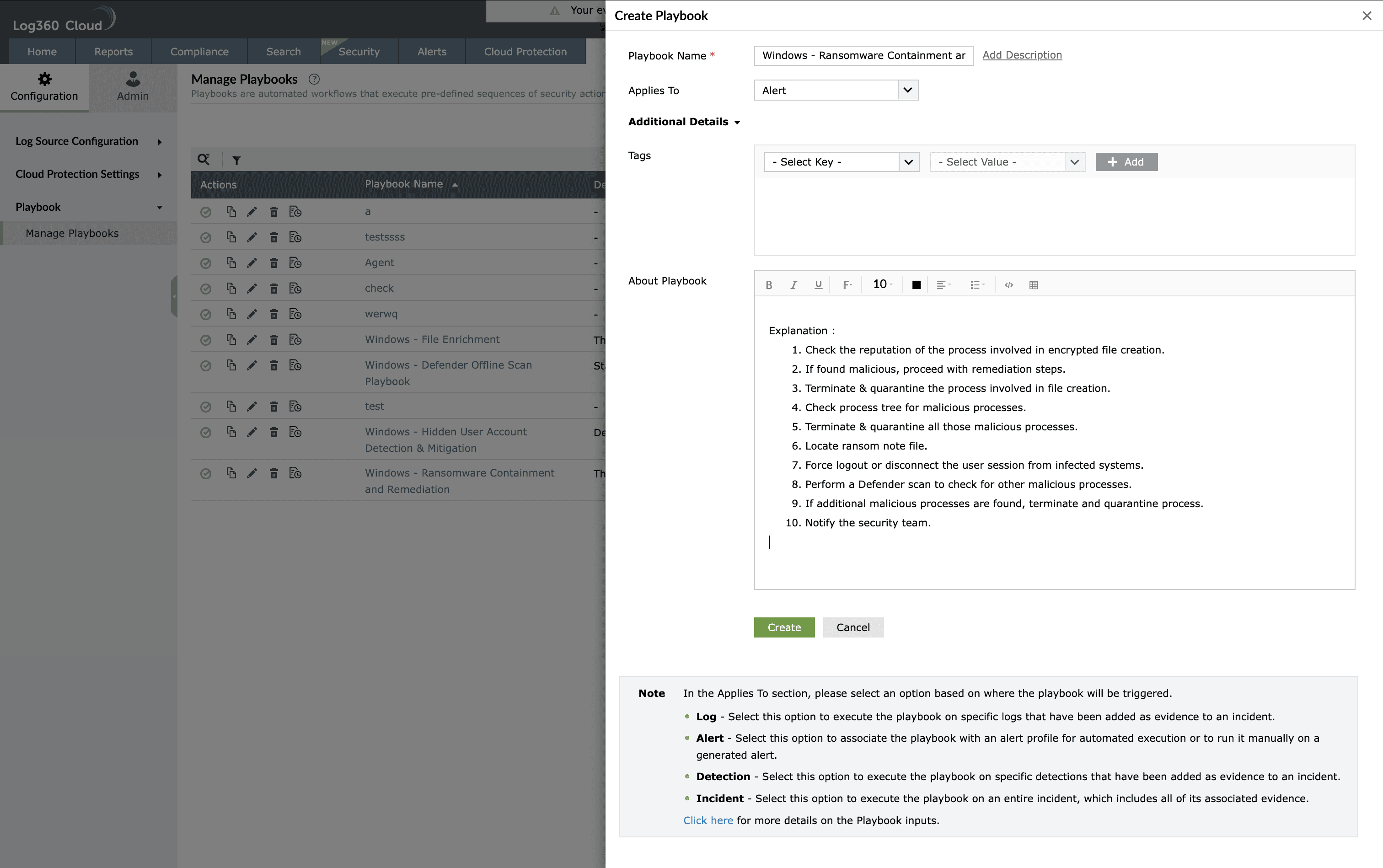Toggle status of playbook 'testssss'
The height and width of the screenshot is (868, 1383).
pyautogui.click(x=205, y=238)
